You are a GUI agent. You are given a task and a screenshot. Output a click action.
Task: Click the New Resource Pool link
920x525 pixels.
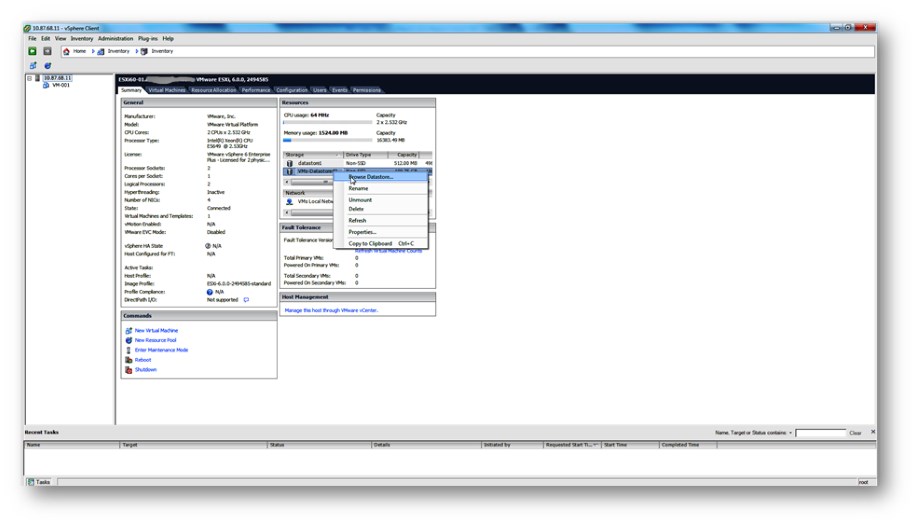tap(155, 340)
